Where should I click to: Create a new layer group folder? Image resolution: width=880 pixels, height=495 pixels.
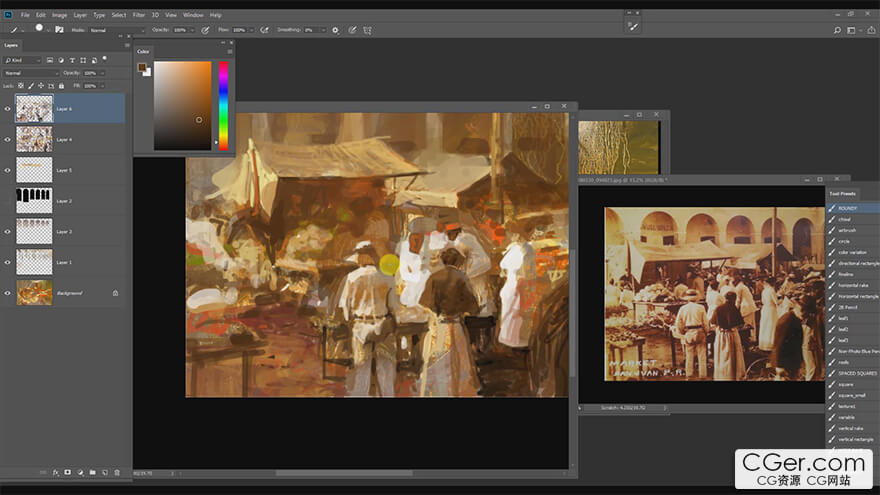[92, 471]
